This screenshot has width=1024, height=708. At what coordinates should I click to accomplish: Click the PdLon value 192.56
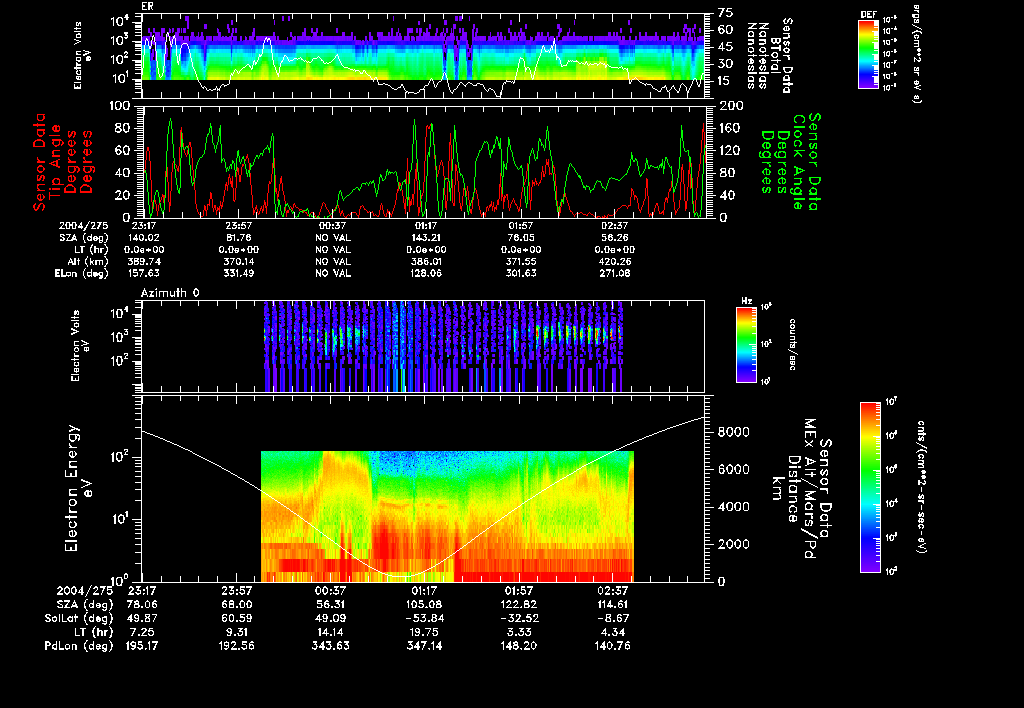tap(236, 645)
